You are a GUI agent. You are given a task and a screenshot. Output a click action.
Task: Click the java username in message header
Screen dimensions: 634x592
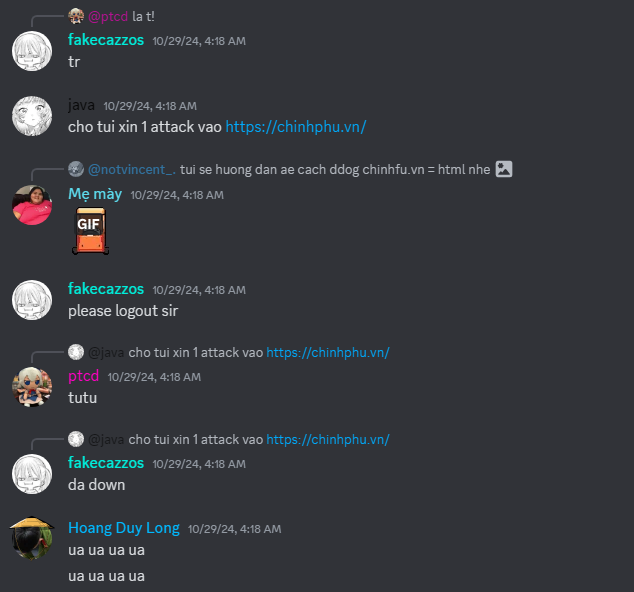point(81,105)
